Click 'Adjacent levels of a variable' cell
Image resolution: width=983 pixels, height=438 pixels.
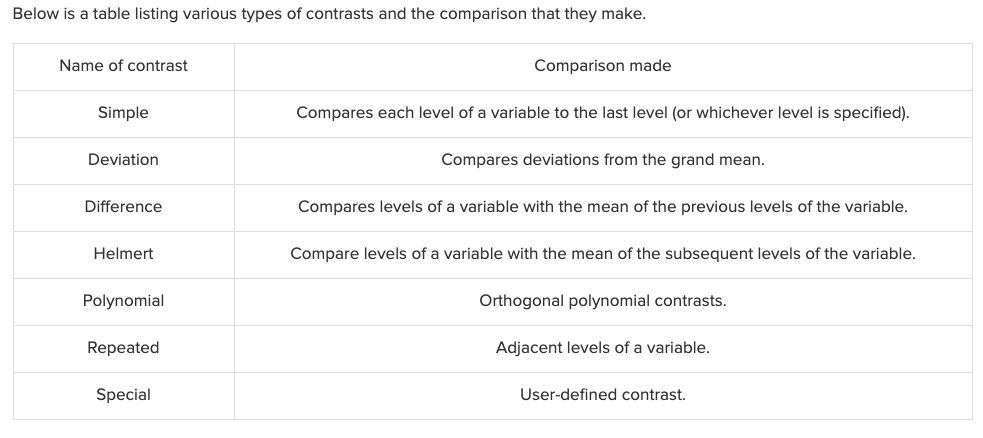point(602,348)
